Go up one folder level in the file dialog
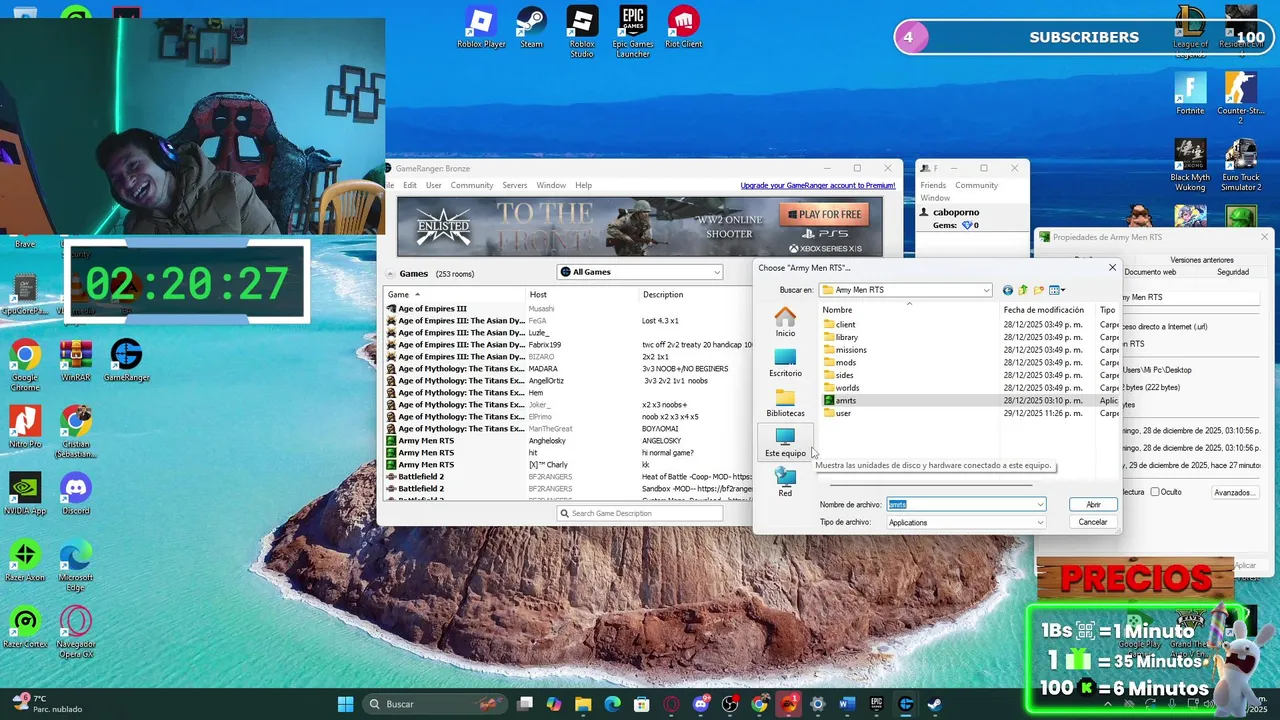This screenshot has height=720, width=1280. pos(1023,290)
